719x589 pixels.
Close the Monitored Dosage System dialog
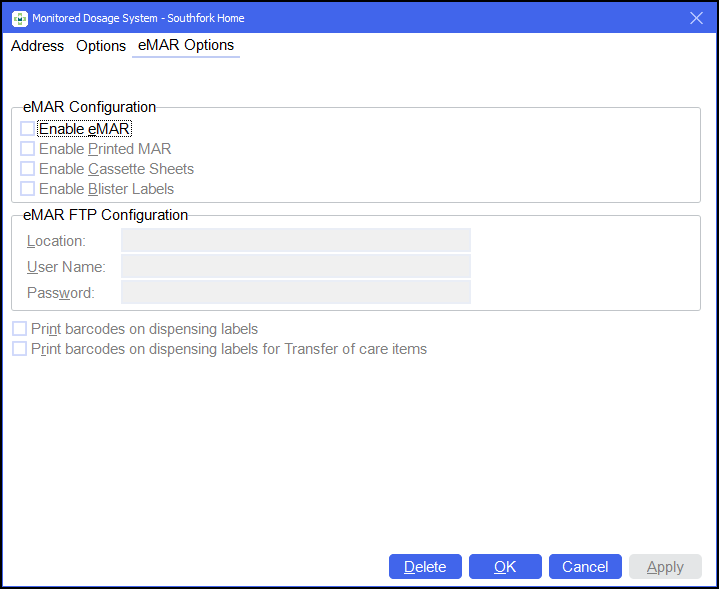coord(697,18)
